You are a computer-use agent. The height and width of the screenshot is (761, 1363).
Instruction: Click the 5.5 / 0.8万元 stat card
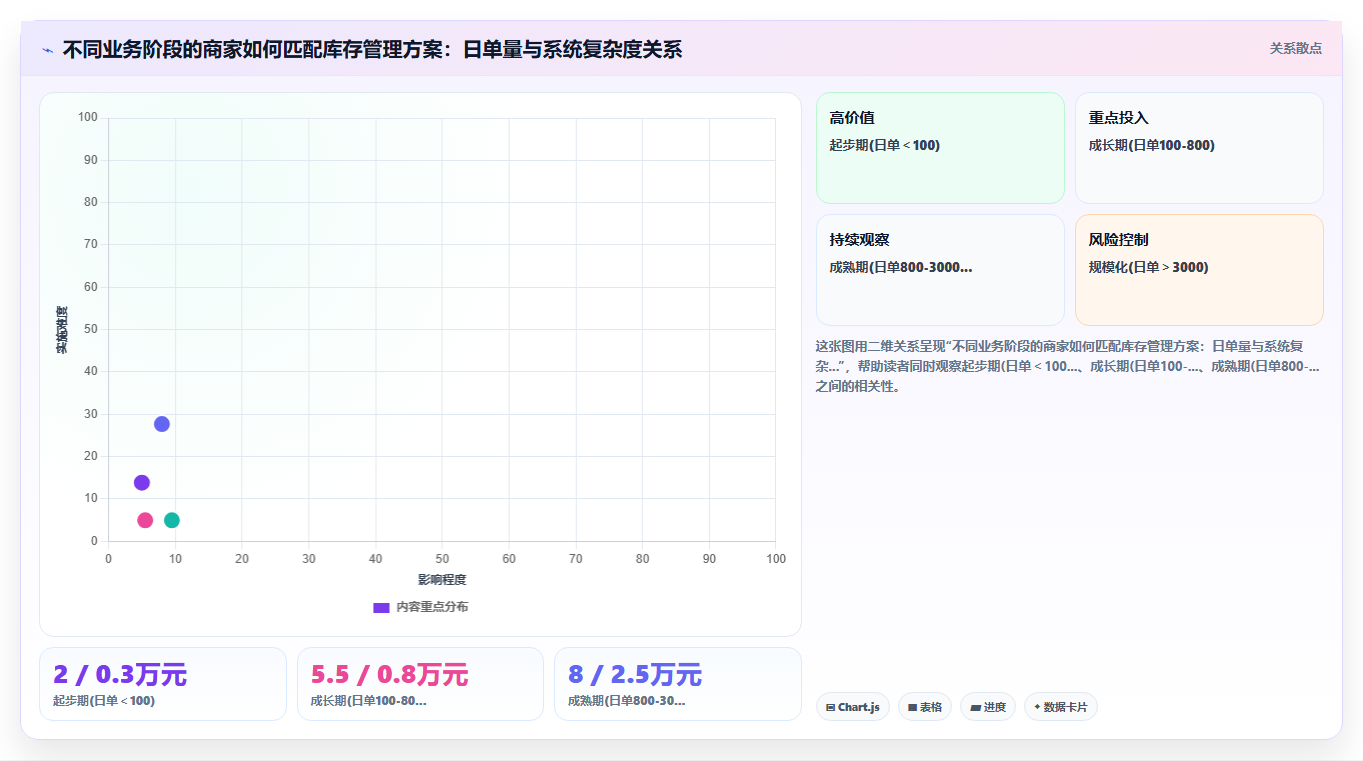coord(420,684)
